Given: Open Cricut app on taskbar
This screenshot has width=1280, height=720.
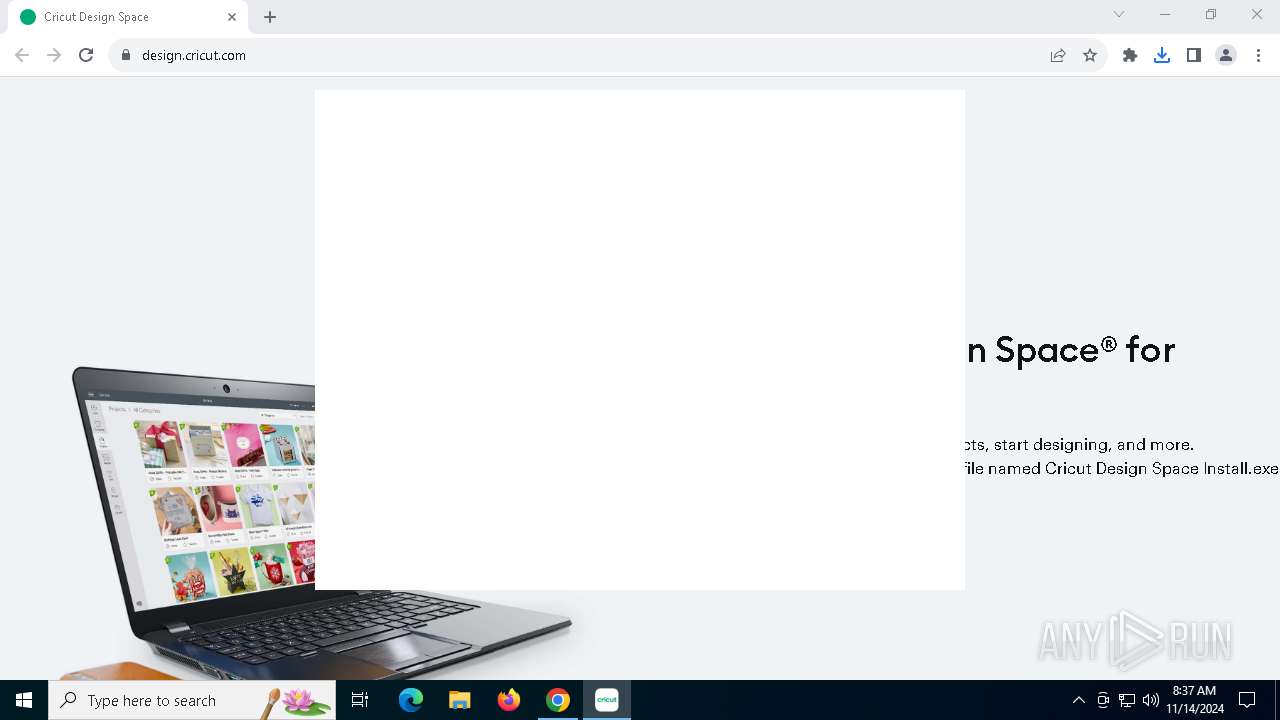Looking at the screenshot, I should click(607, 700).
